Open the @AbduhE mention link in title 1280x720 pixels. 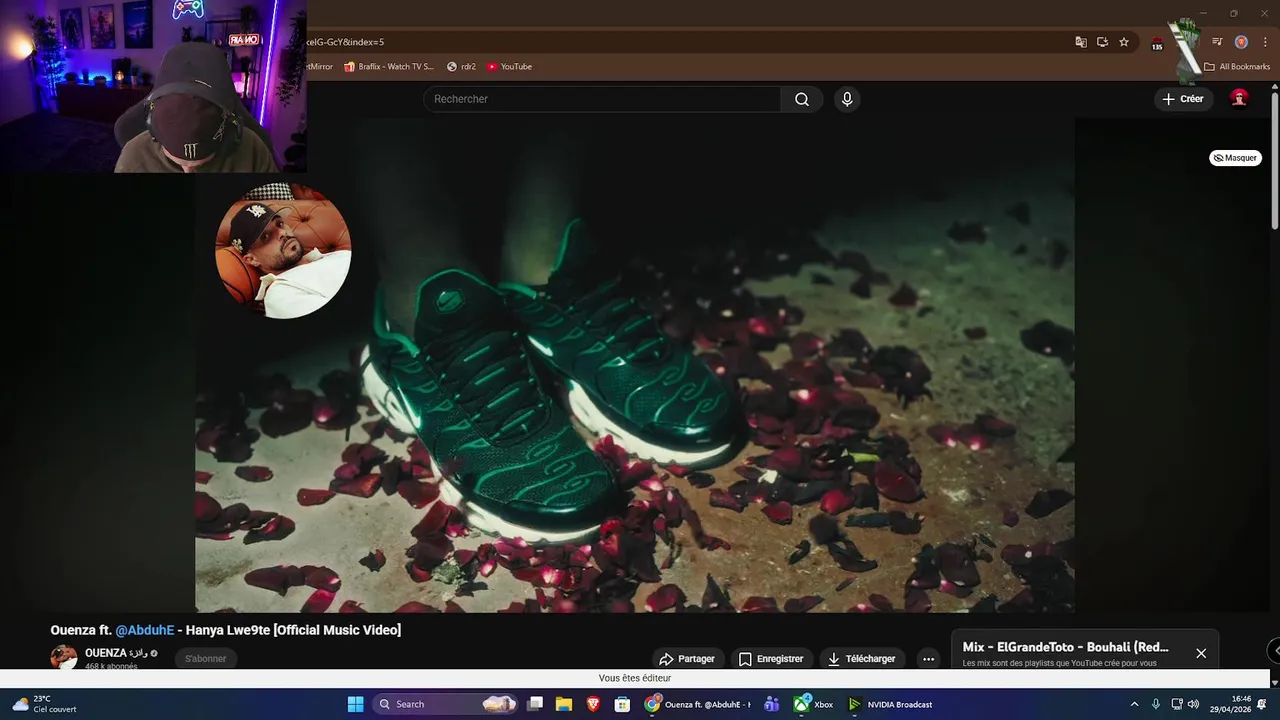click(x=144, y=630)
